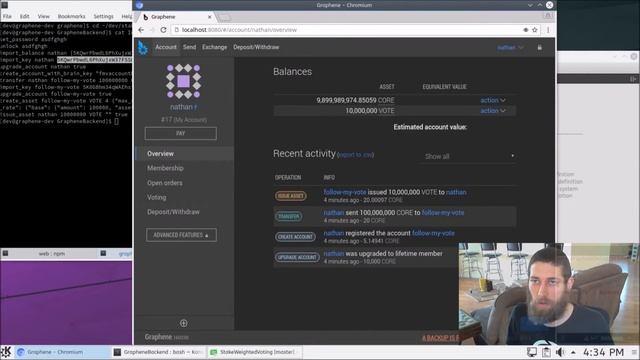This screenshot has width=640, height=360.
Task: Open the Send tab
Action: click(189, 47)
